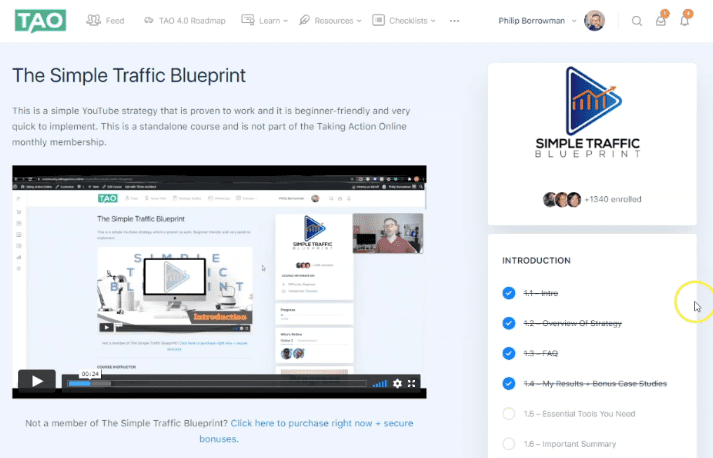
Task: Click the Resources pen icon
Action: 304,20
